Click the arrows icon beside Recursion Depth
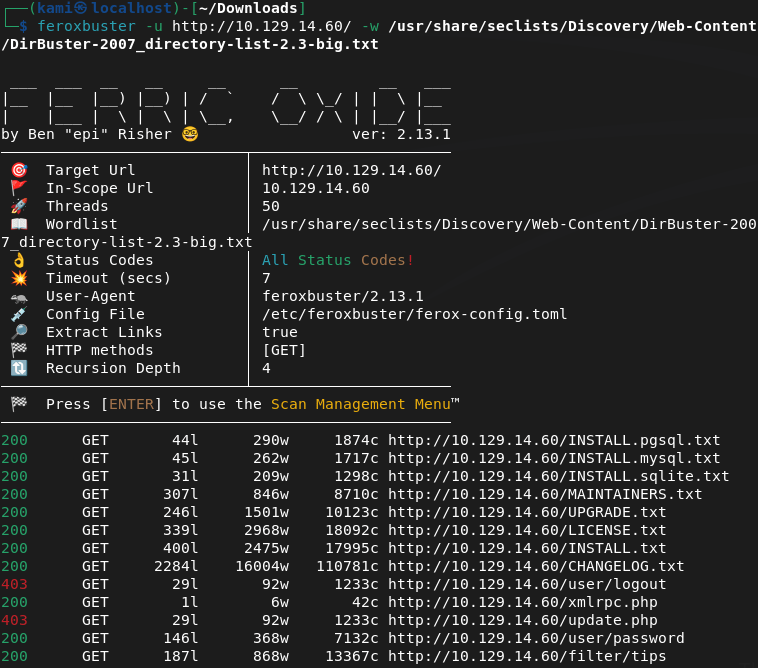The width and height of the screenshot is (758, 668). (18, 368)
